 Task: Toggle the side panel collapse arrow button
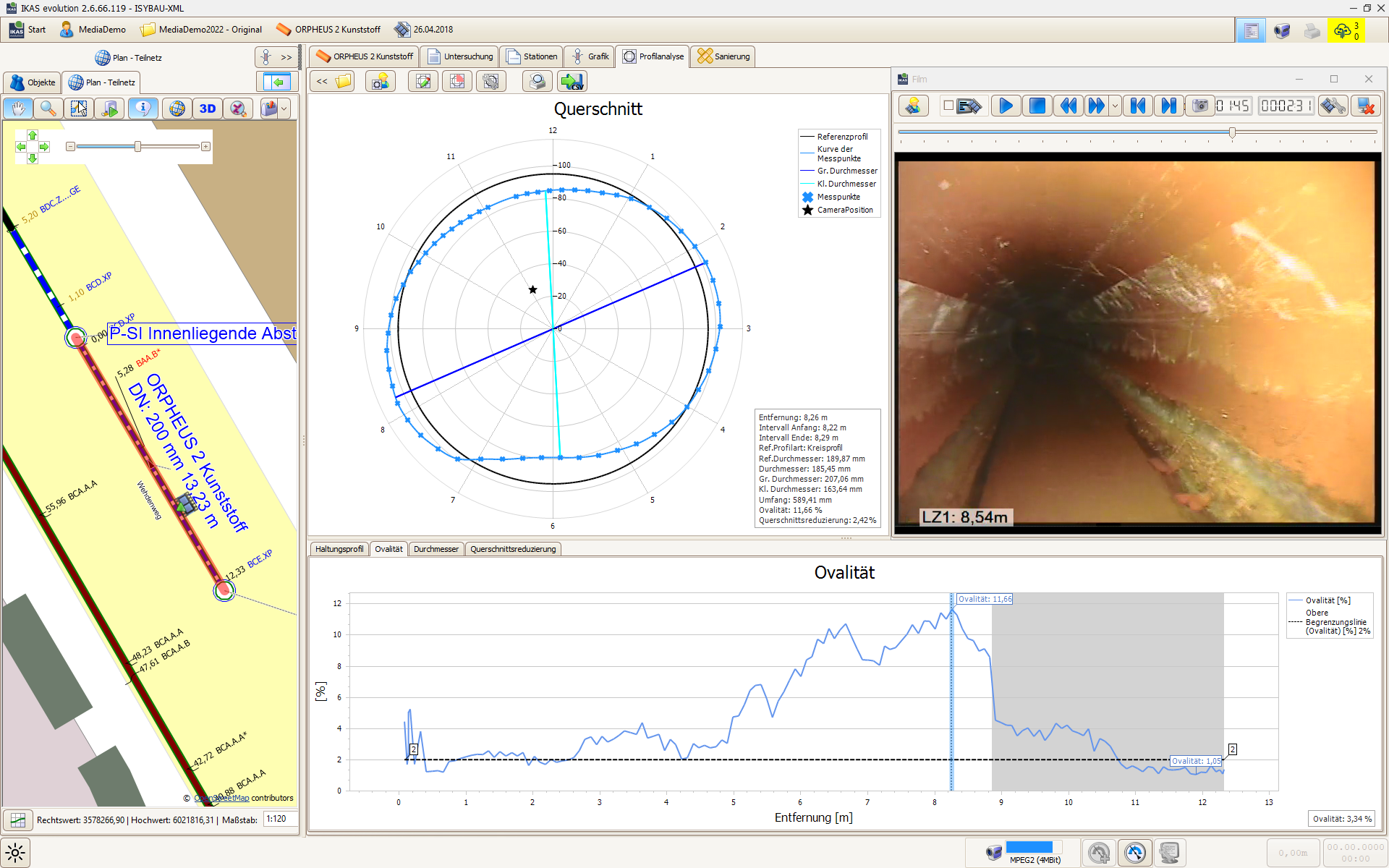click(x=276, y=82)
